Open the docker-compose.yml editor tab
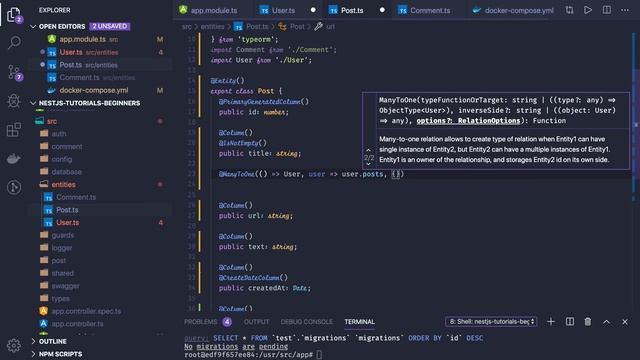 pyautogui.click(x=513, y=10)
